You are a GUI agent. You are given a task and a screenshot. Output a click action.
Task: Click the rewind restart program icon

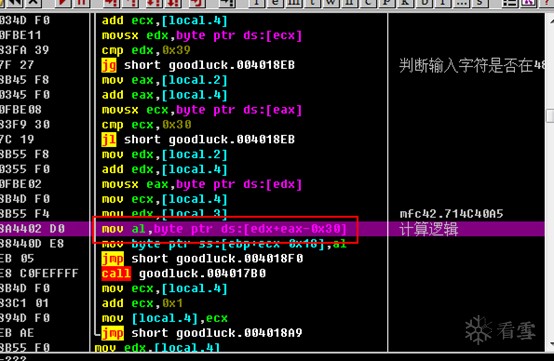pyautogui.click(x=13, y=3)
